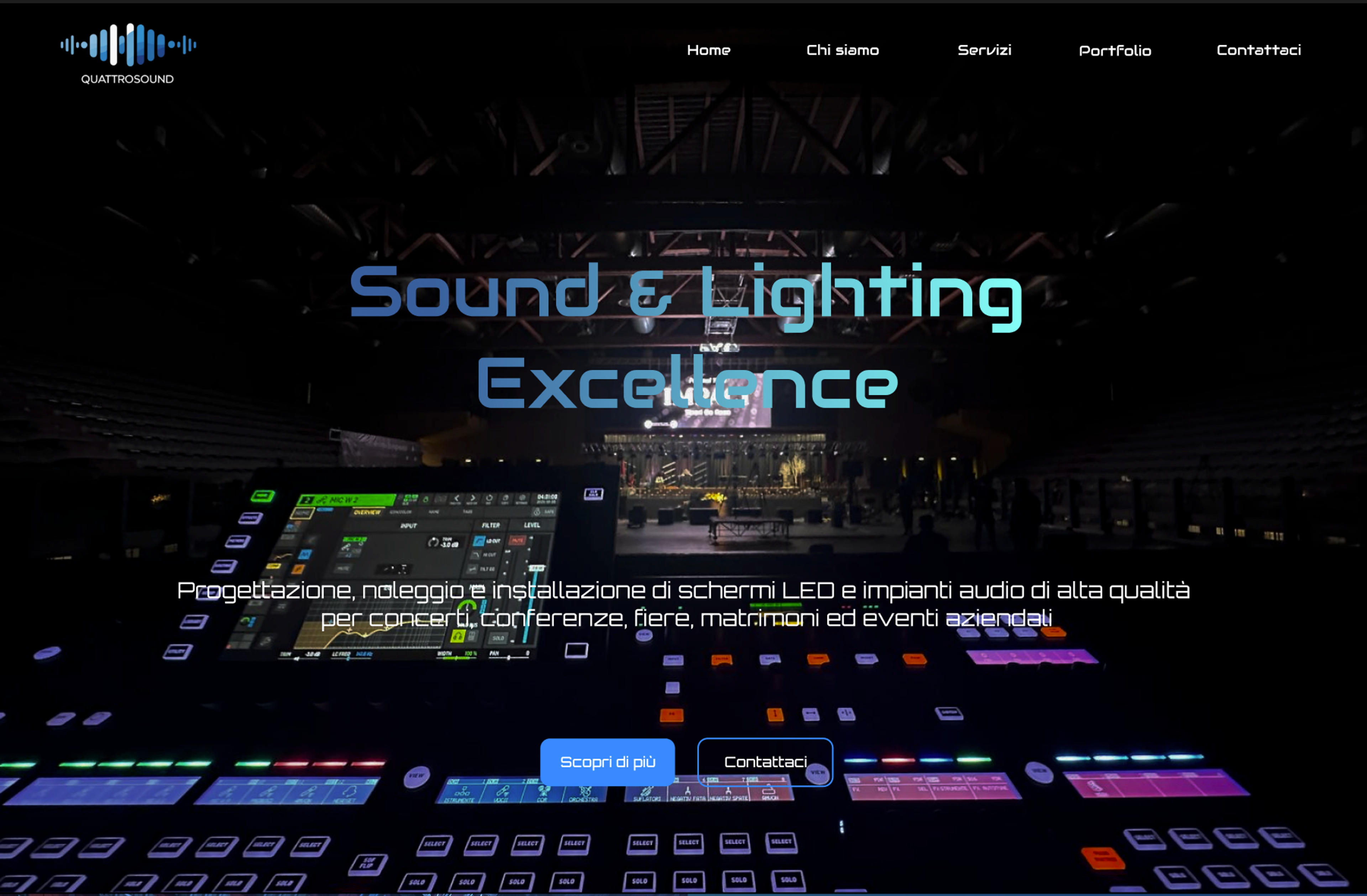Click the word Excellence in the headline

click(x=687, y=383)
